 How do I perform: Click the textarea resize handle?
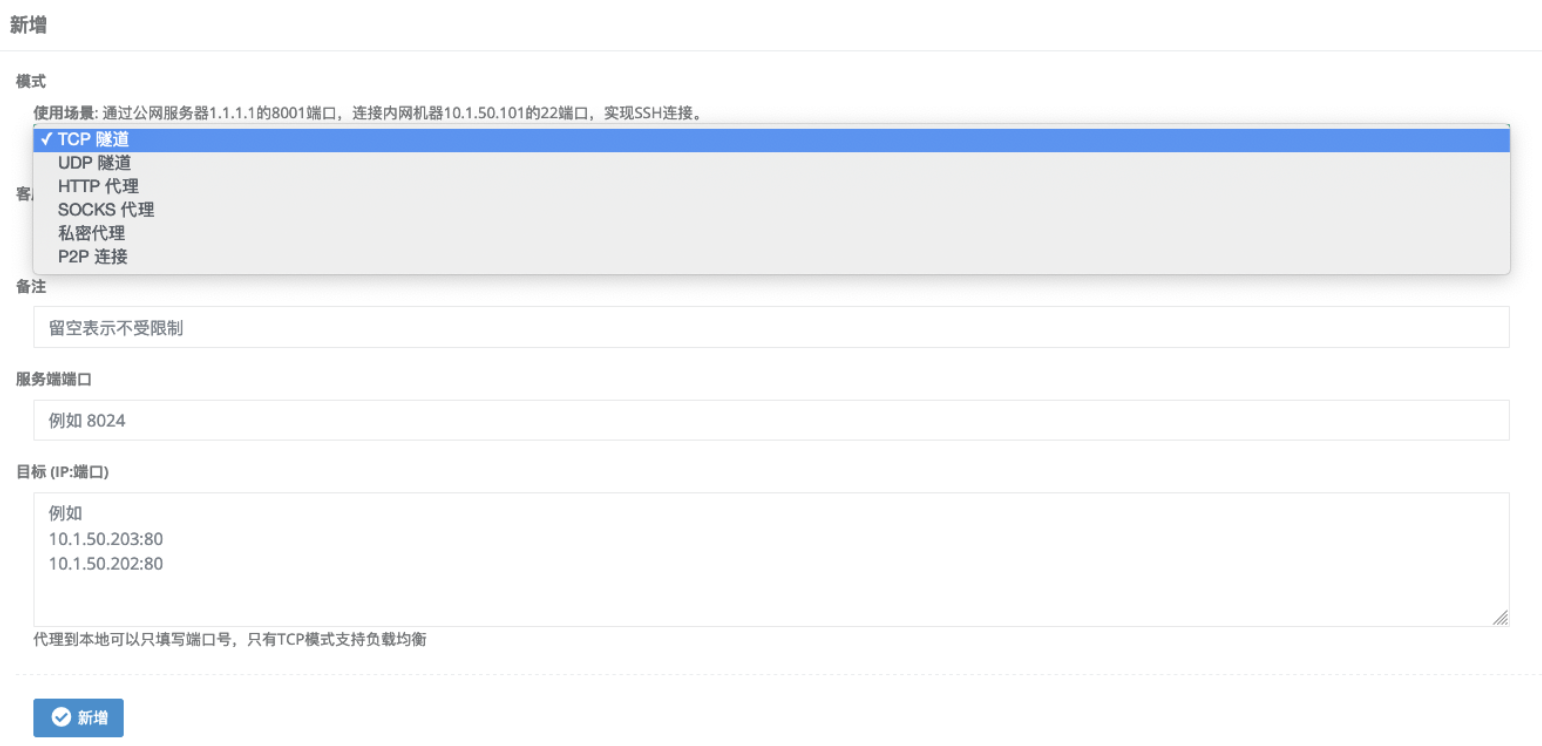click(1500, 618)
